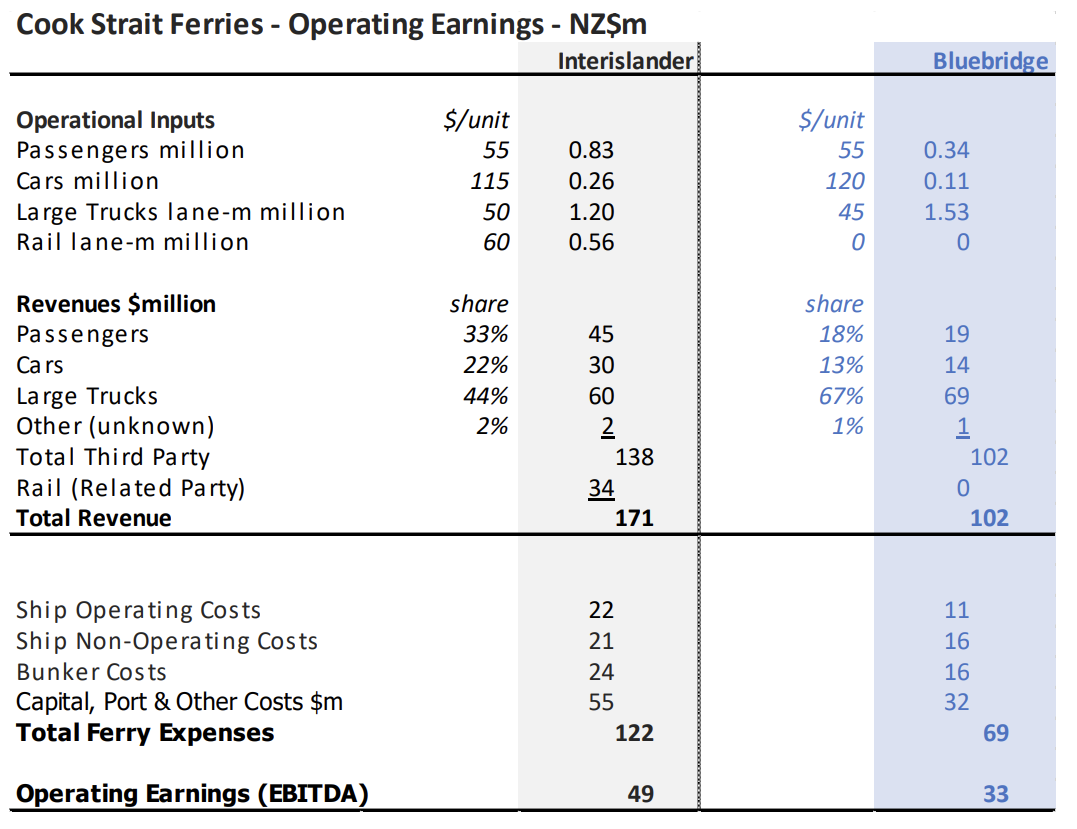Click 'Capital, Port & Other Costs $m' label
The height and width of the screenshot is (829, 1077).
[179, 703]
